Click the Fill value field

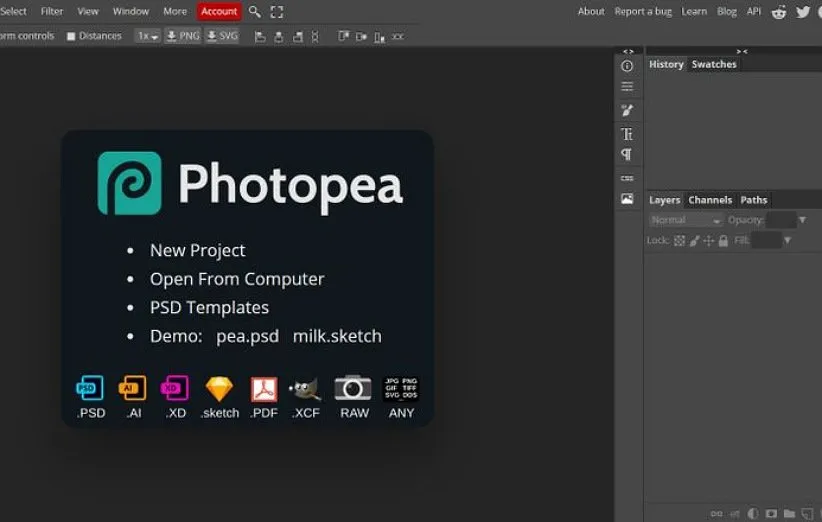pyautogui.click(x=766, y=241)
